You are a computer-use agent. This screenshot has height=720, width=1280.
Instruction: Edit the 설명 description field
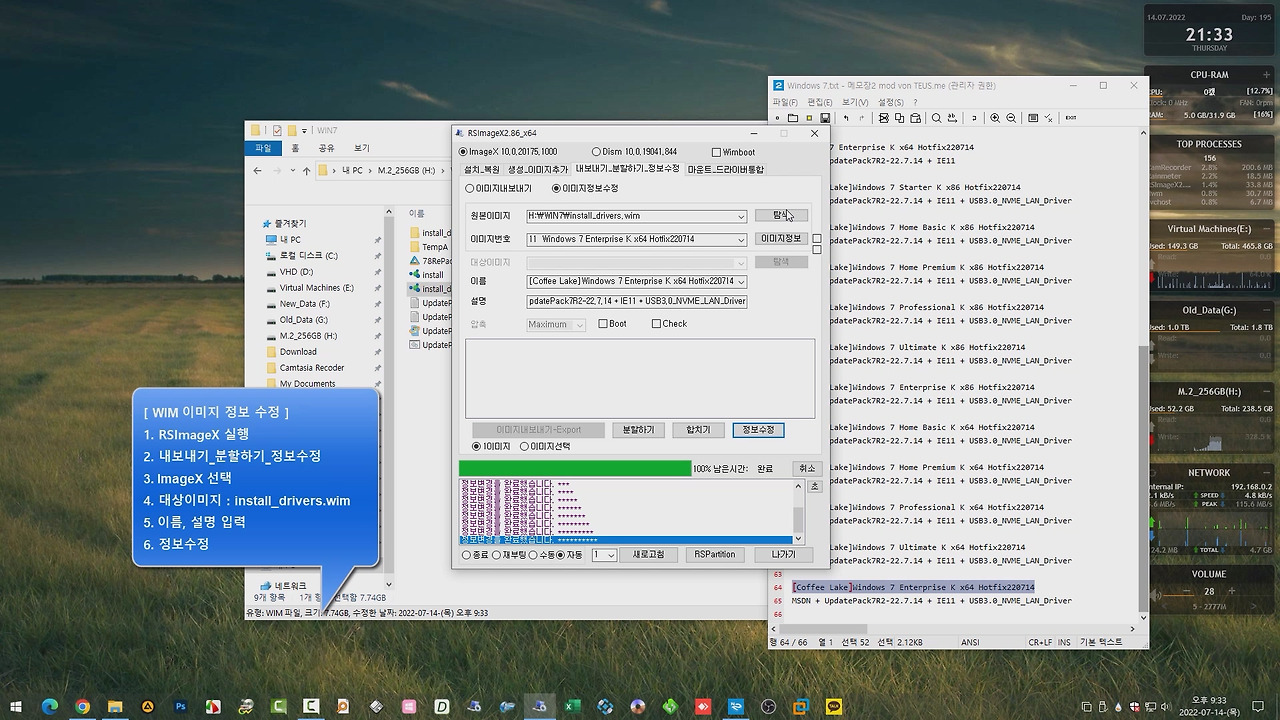click(637, 301)
